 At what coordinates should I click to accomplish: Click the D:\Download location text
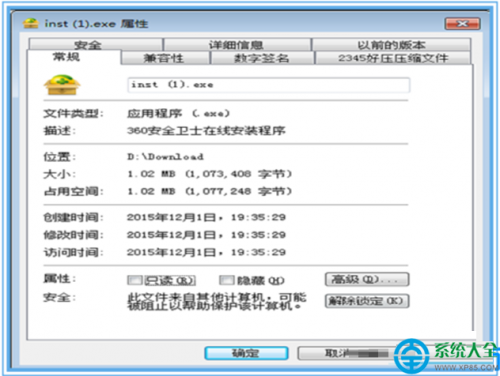(165, 156)
